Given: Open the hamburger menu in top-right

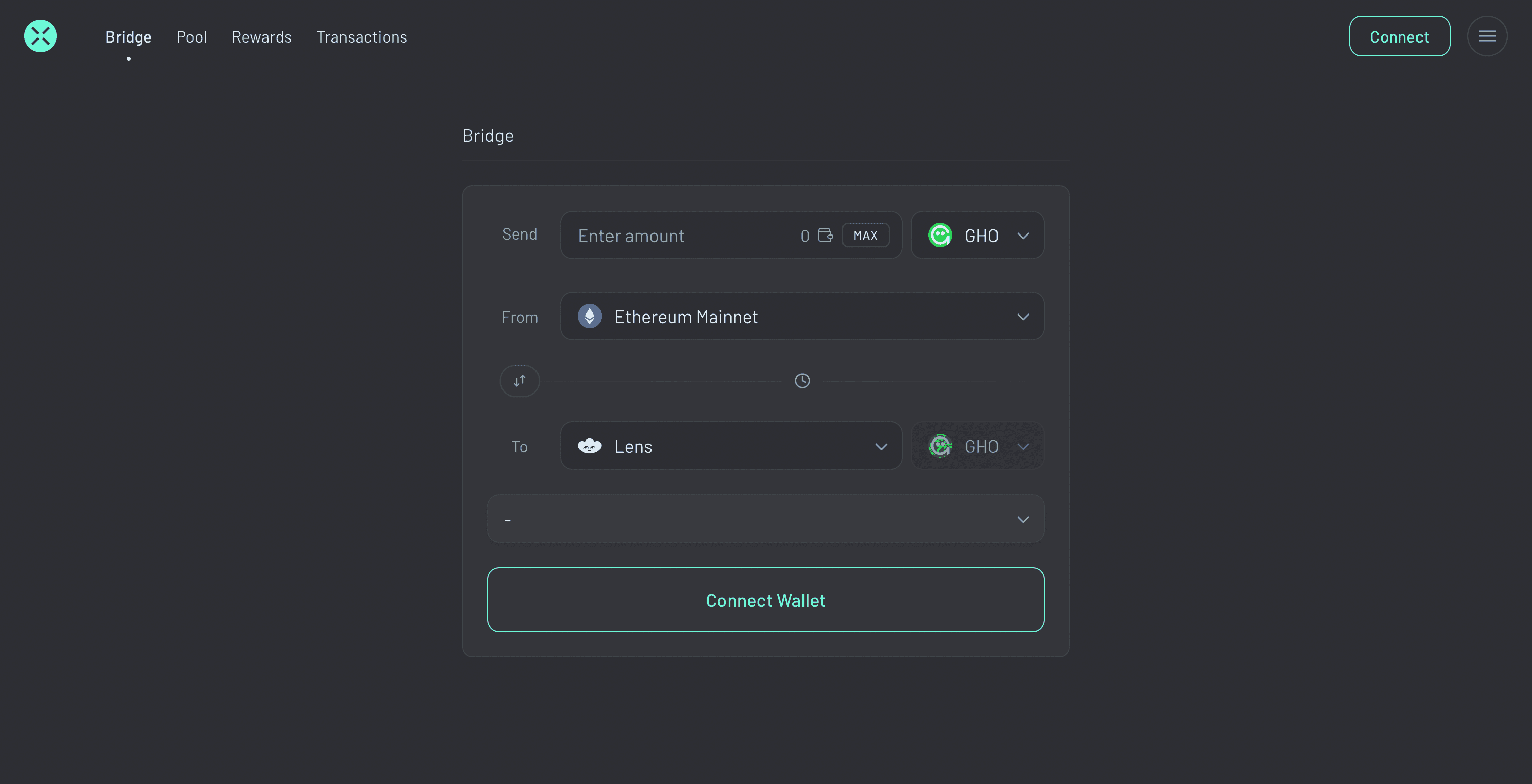Looking at the screenshot, I should [1487, 35].
